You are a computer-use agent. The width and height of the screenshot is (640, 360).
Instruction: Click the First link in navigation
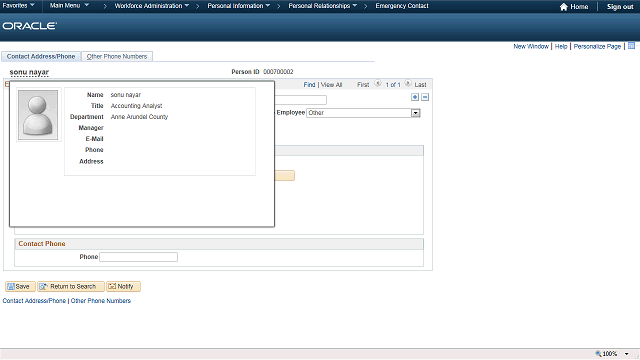pos(363,85)
